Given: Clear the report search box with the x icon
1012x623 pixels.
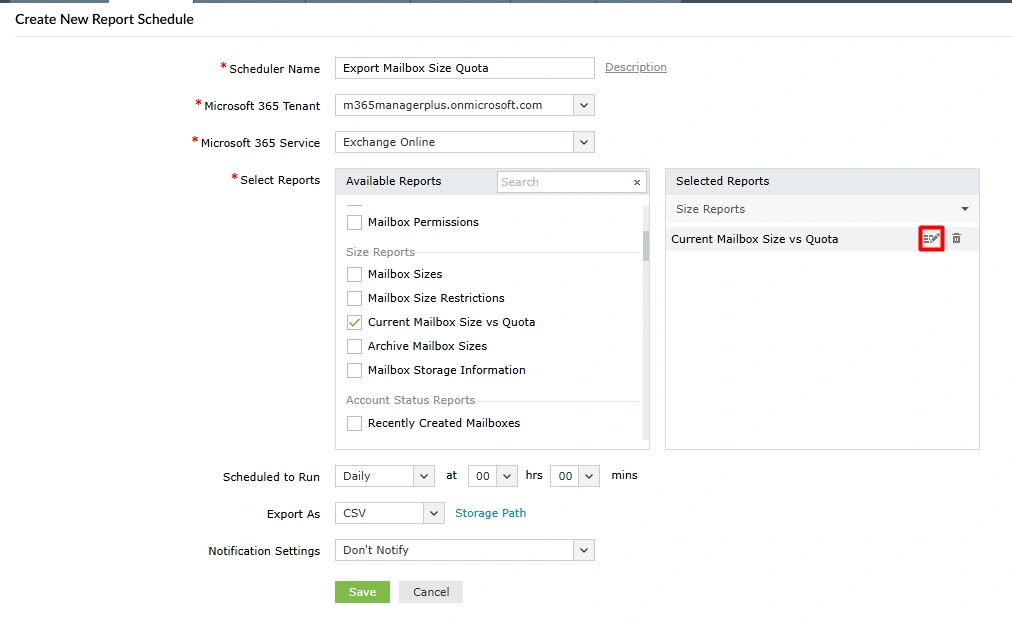Looking at the screenshot, I should click(x=637, y=183).
